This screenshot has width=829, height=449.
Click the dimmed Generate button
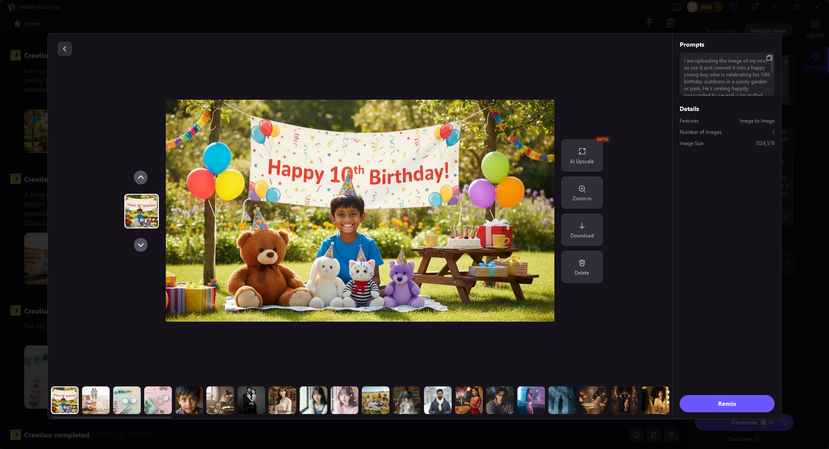[744, 422]
